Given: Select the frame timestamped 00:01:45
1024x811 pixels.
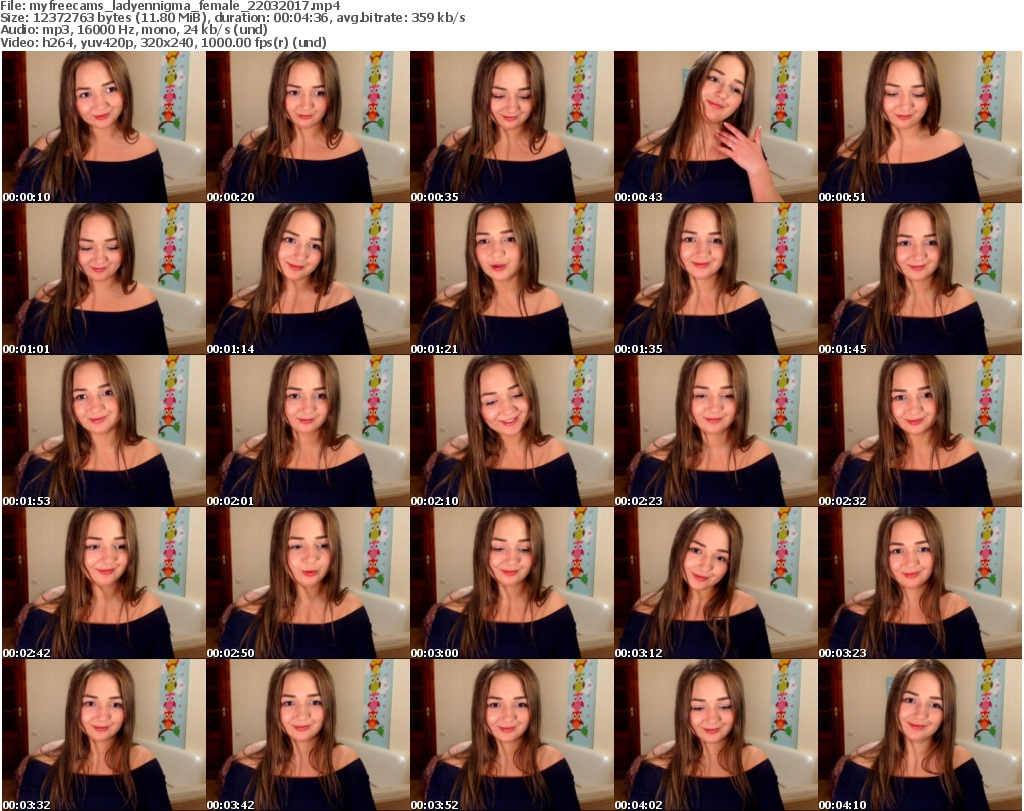Looking at the screenshot, I should coord(920,279).
